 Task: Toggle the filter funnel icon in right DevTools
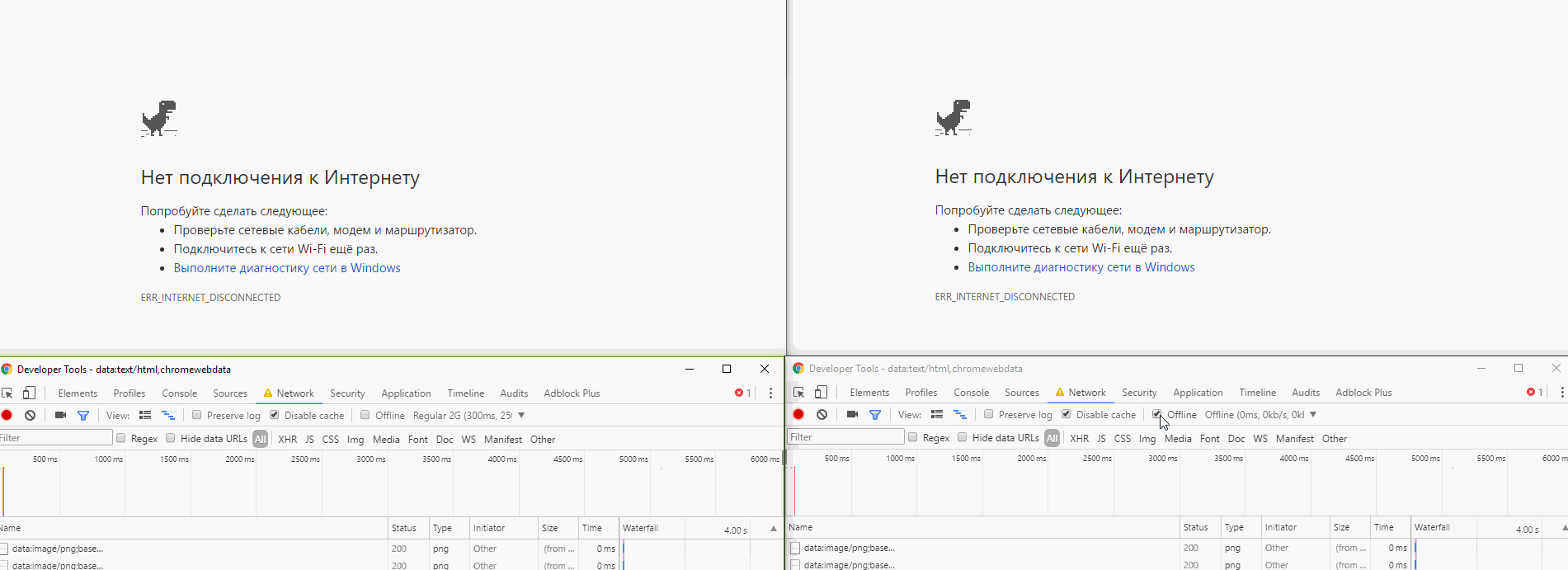875,415
